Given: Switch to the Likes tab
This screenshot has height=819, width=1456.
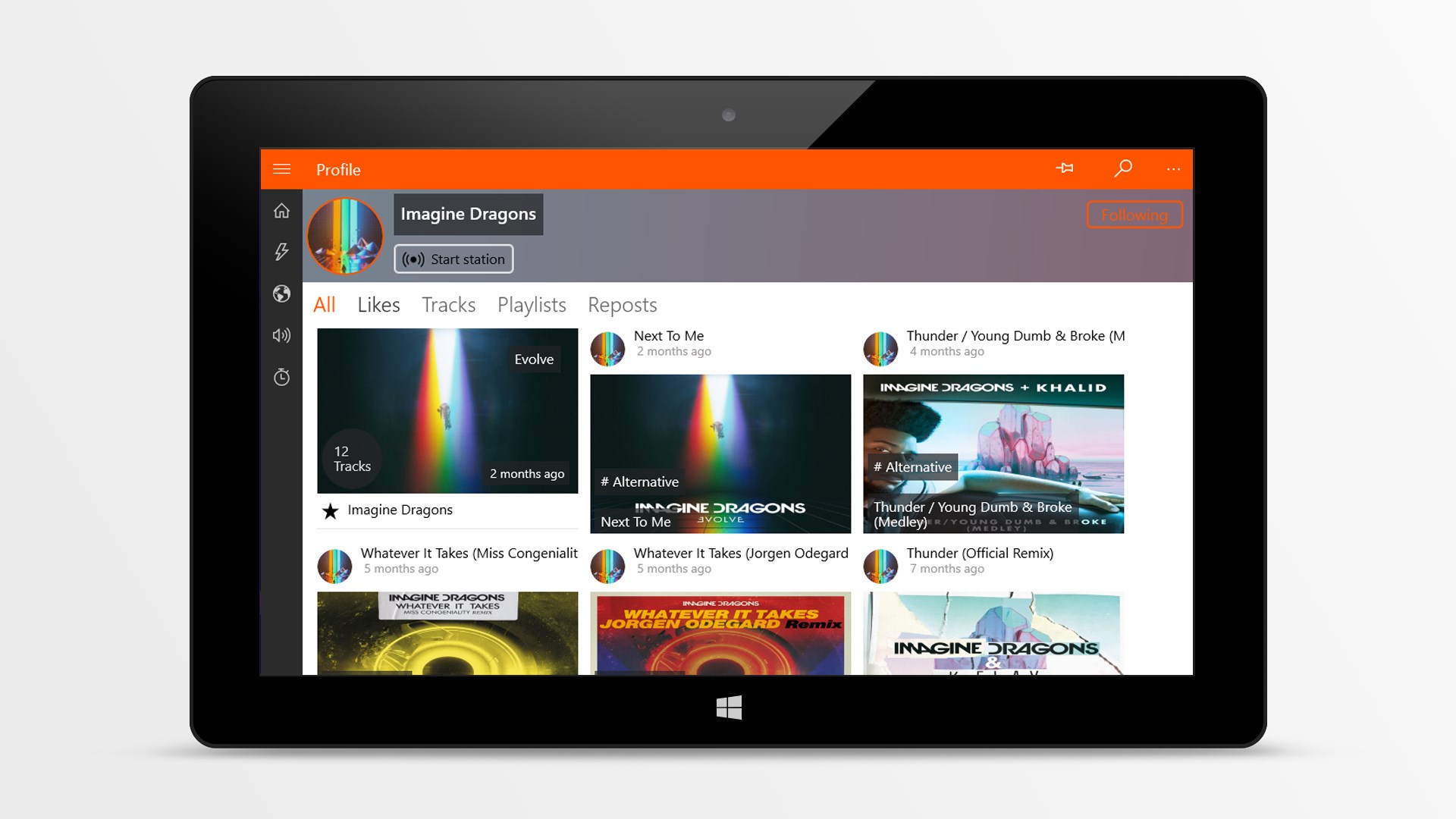Looking at the screenshot, I should point(378,305).
